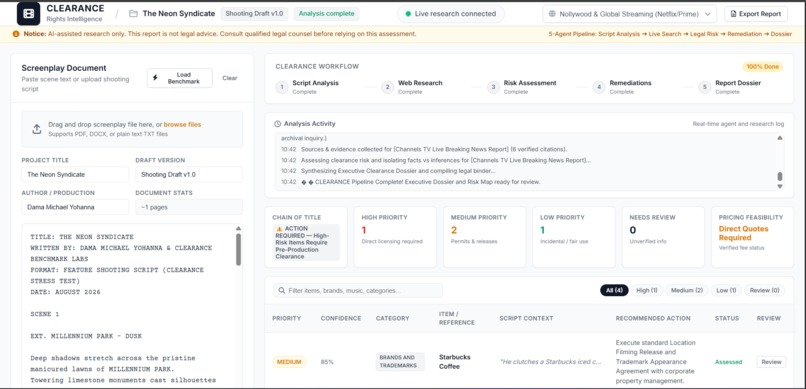Select the Review (0) filter tab
This screenshot has width=806, height=389.
[x=764, y=290]
